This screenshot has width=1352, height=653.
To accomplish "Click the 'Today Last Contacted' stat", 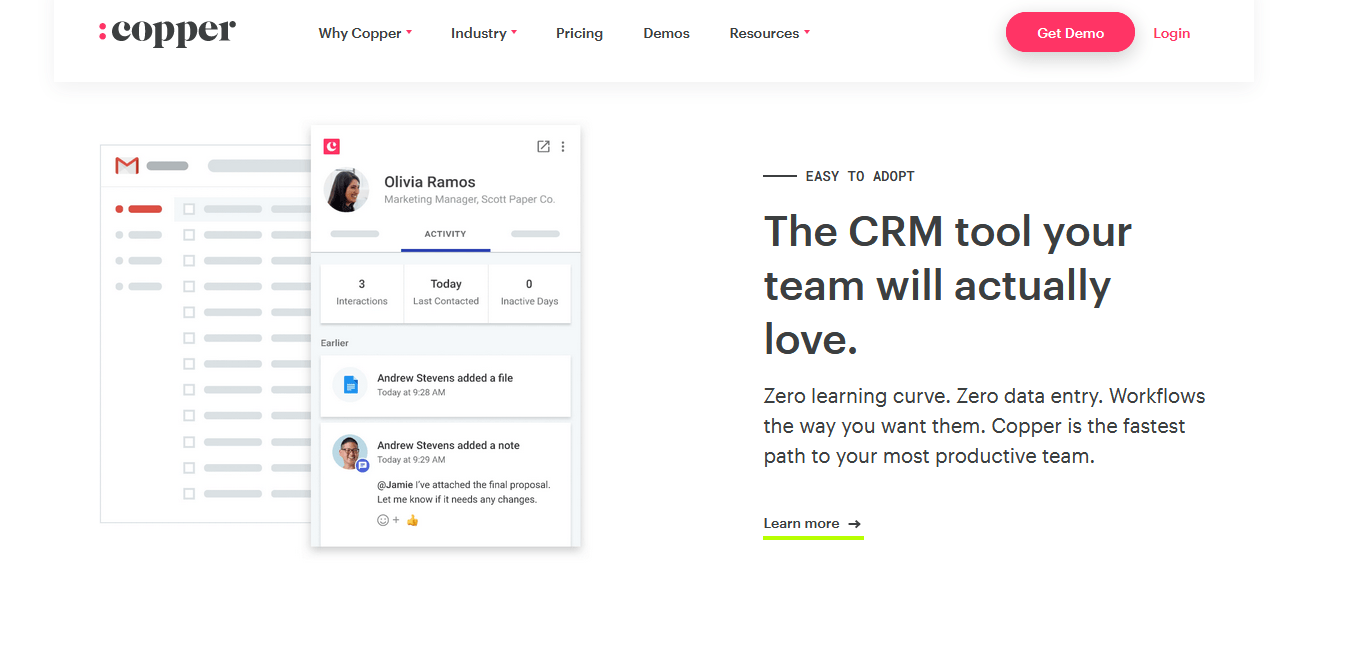I will (x=446, y=292).
